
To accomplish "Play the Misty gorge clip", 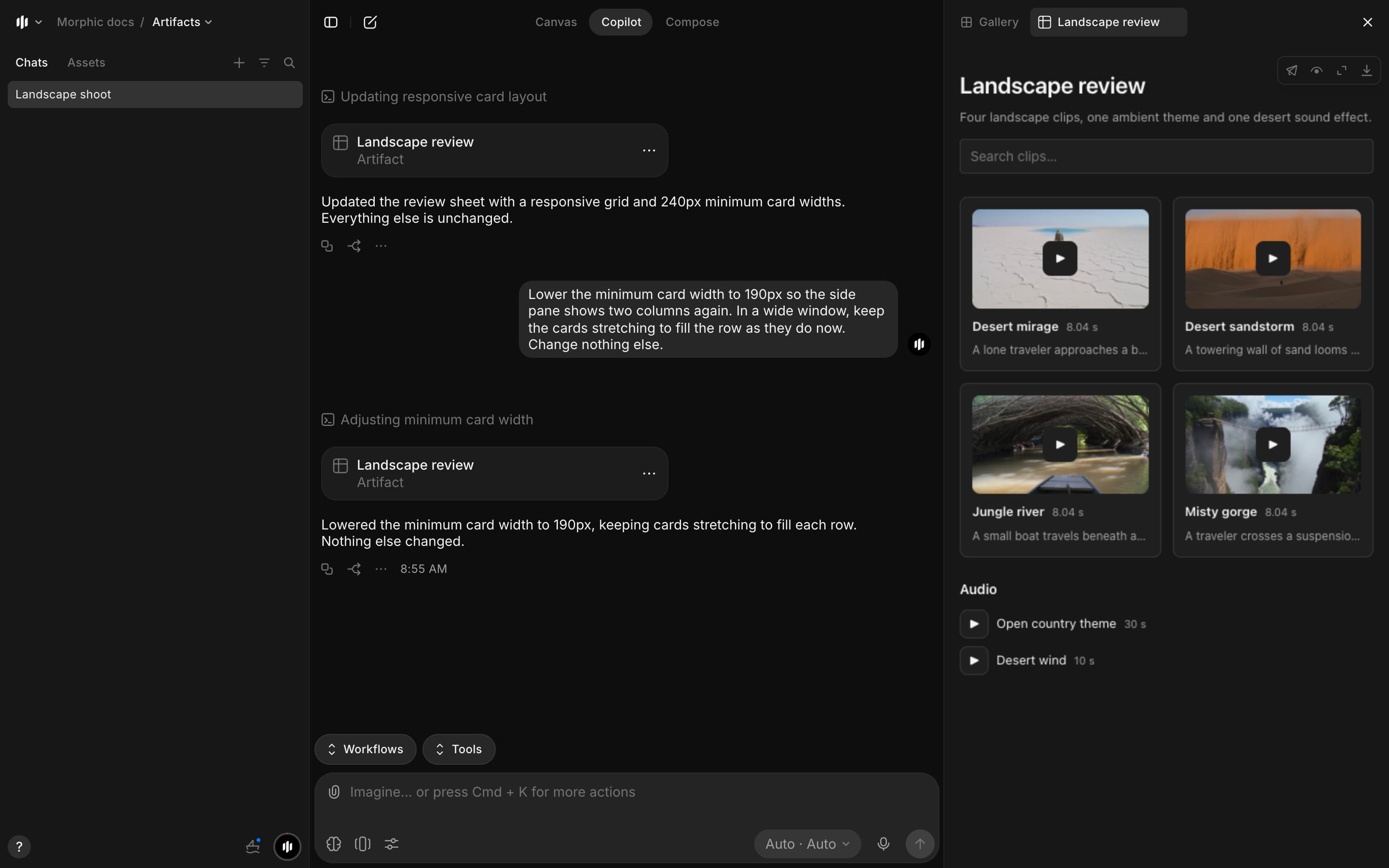I will [x=1272, y=444].
